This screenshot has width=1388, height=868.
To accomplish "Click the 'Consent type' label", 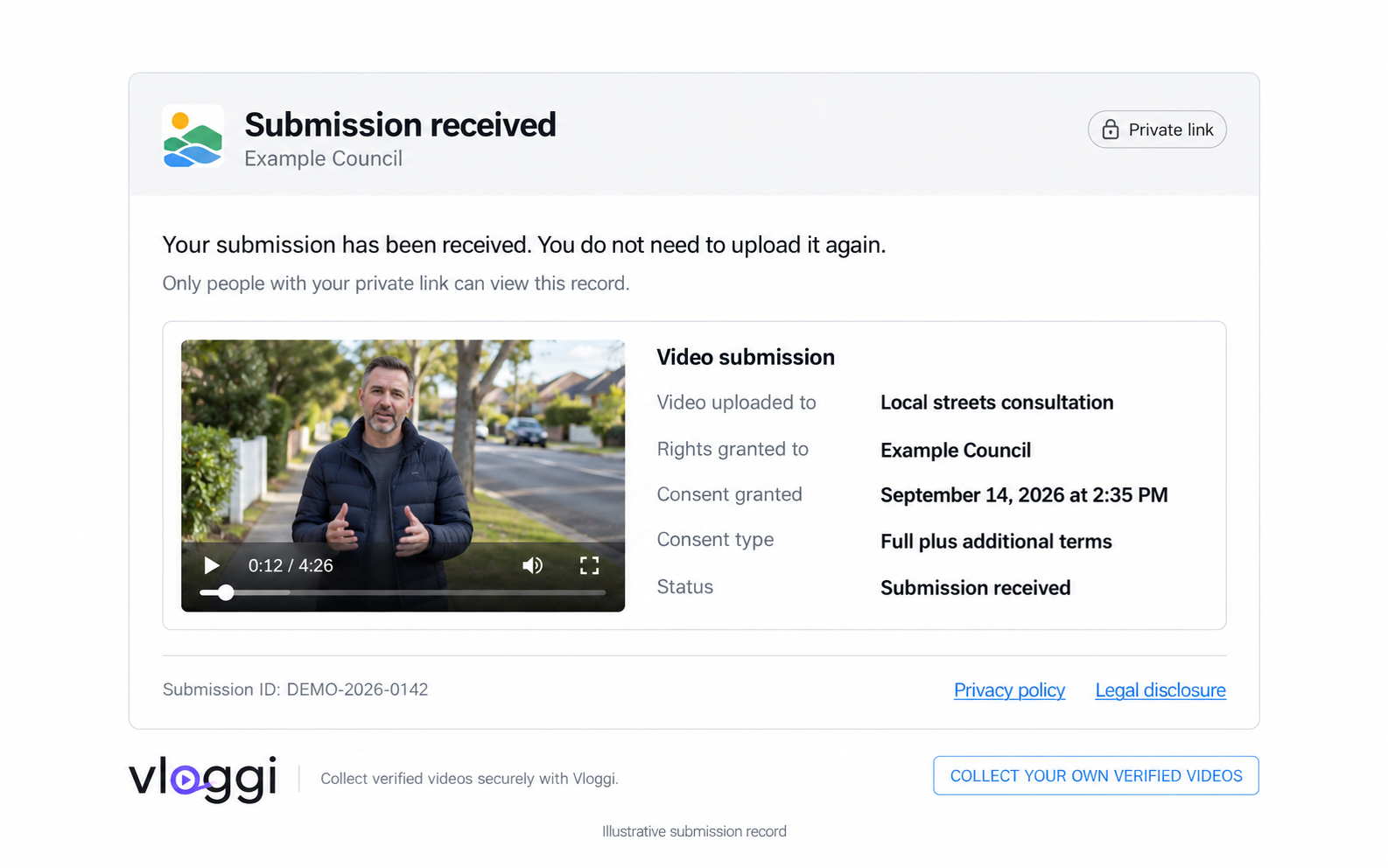I will (715, 540).
